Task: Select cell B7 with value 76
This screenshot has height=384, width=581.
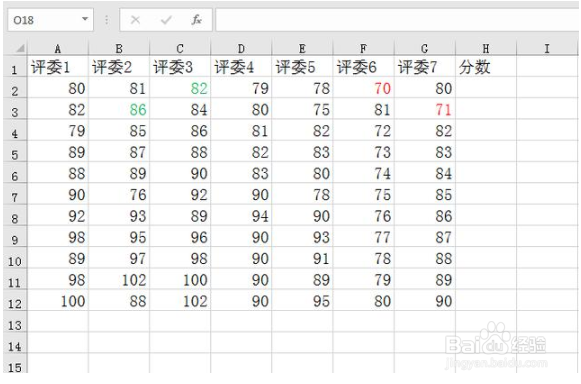Action: click(x=119, y=194)
